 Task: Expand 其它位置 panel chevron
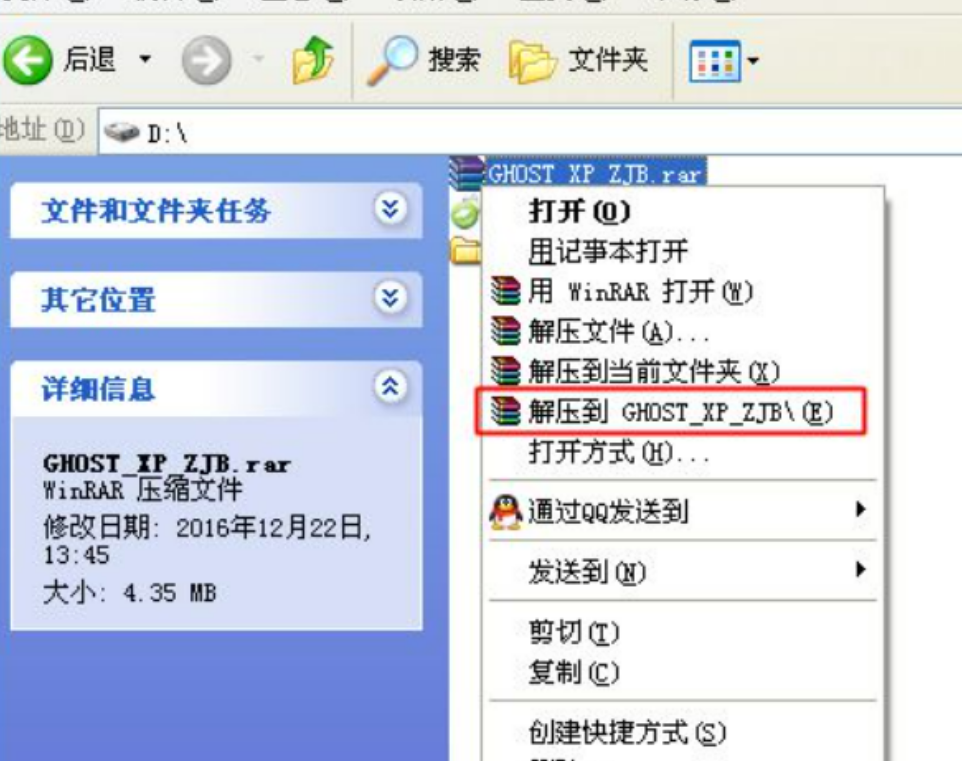coord(391,299)
